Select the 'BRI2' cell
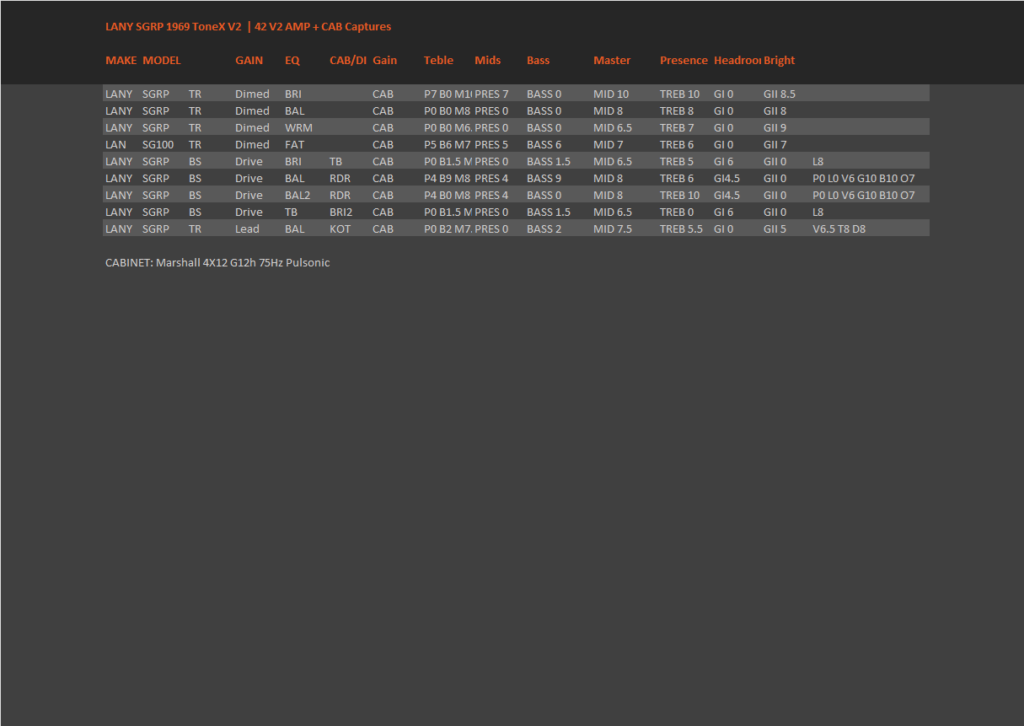This screenshot has width=1024, height=726. pos(341,212)
